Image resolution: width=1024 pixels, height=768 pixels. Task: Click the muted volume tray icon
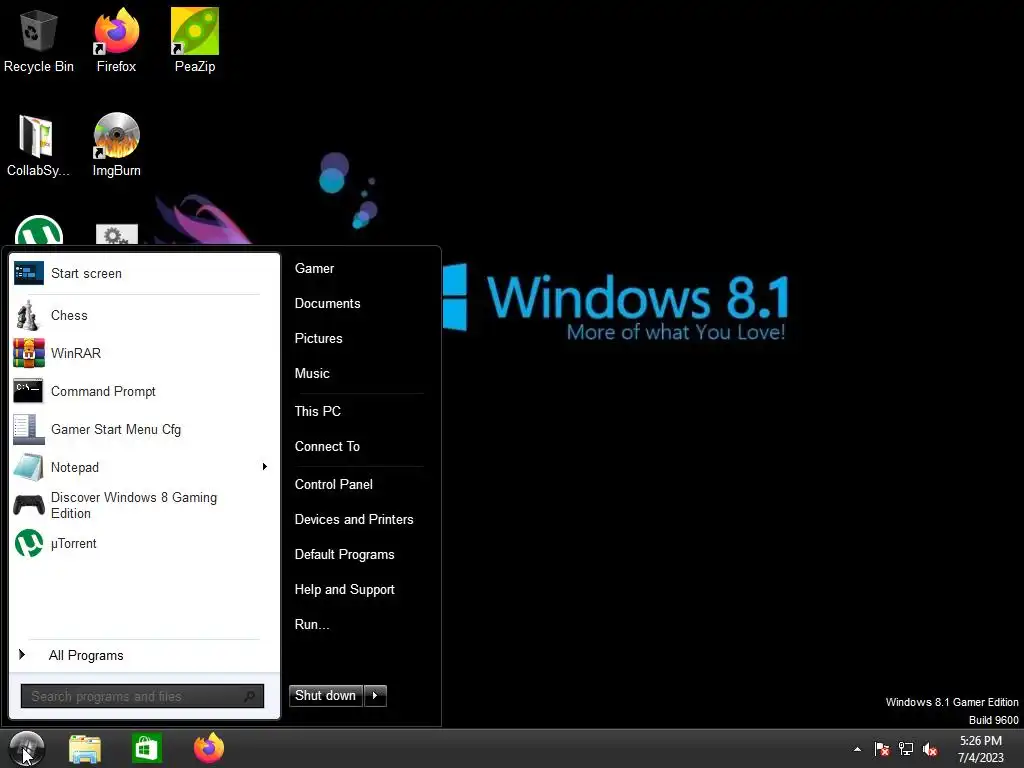pyautogui.click(x=930, y=749)
